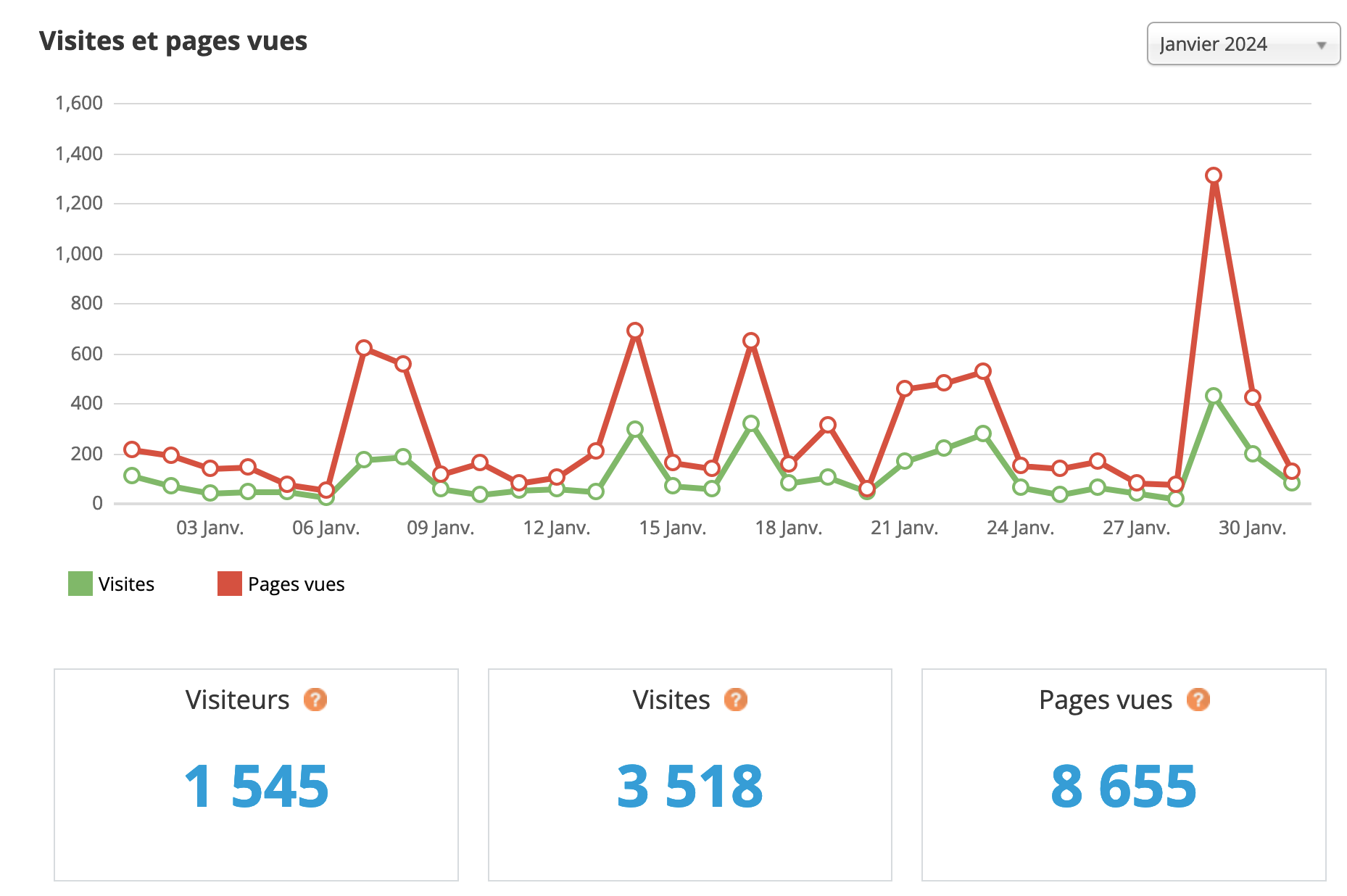Image resolution: width=1347 pixels, height=896 pixels.
Task: Click the help icon next to Visiteurs
Action: 315,700
